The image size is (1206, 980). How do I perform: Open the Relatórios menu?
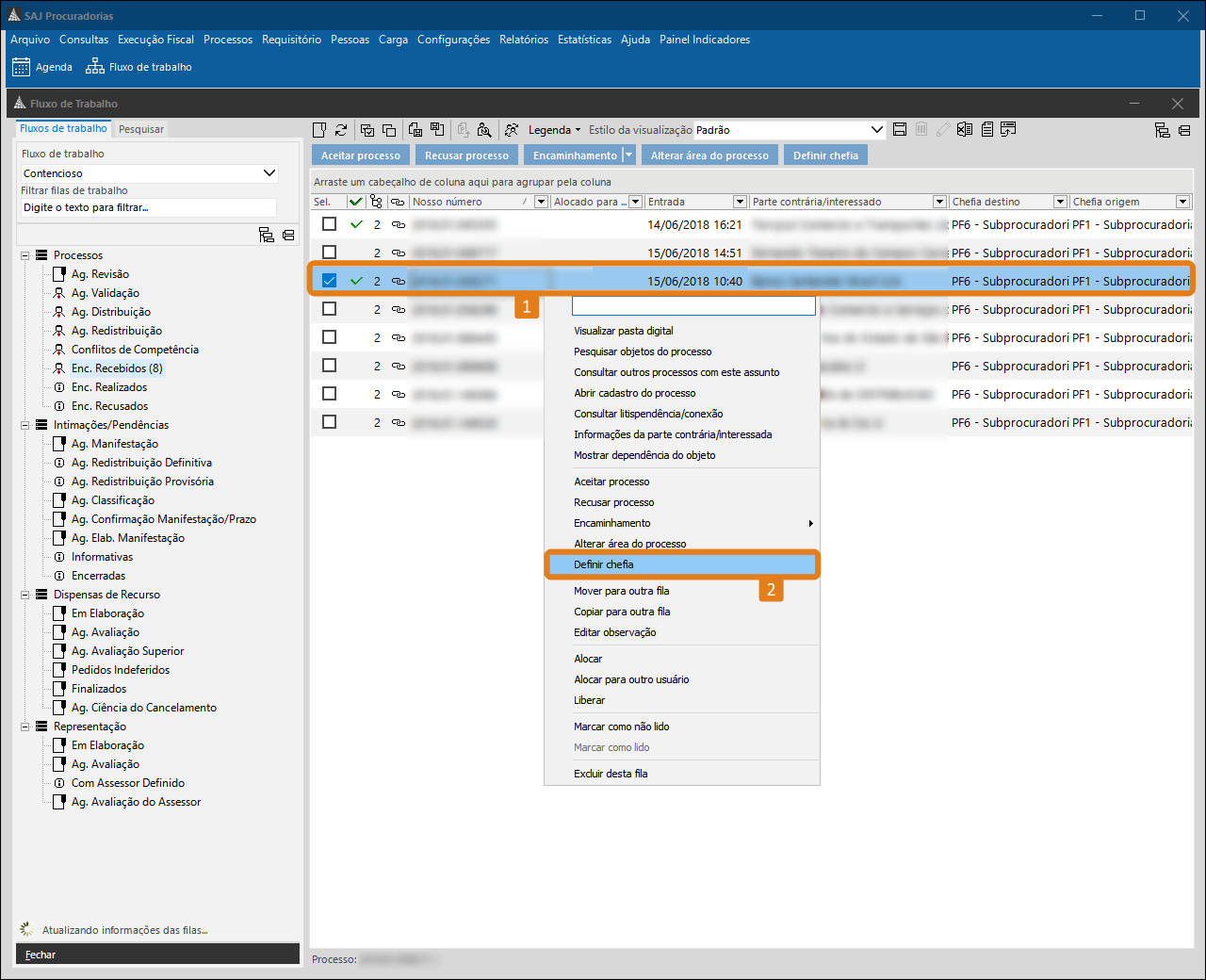point(524,40)
